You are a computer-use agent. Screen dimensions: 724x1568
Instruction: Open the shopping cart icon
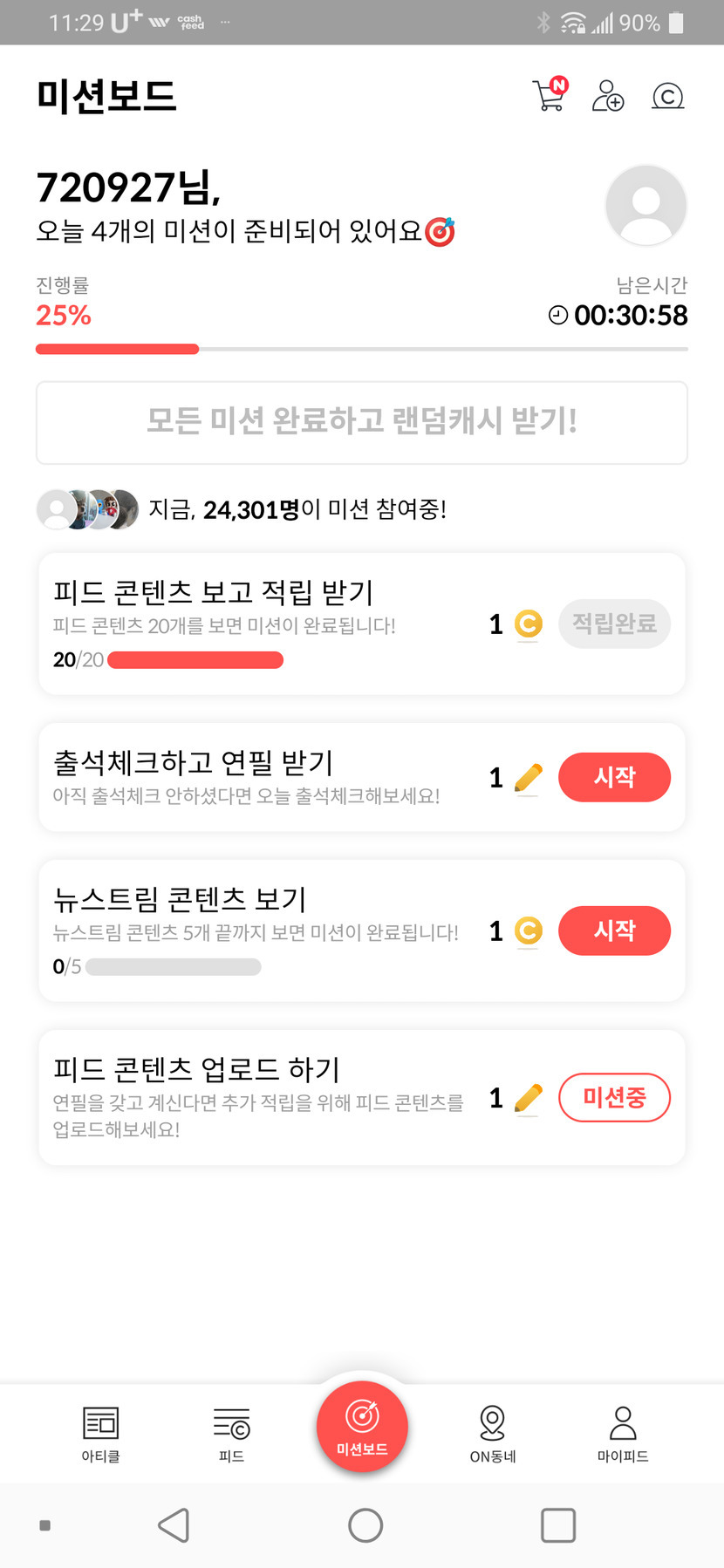[549, 95]
